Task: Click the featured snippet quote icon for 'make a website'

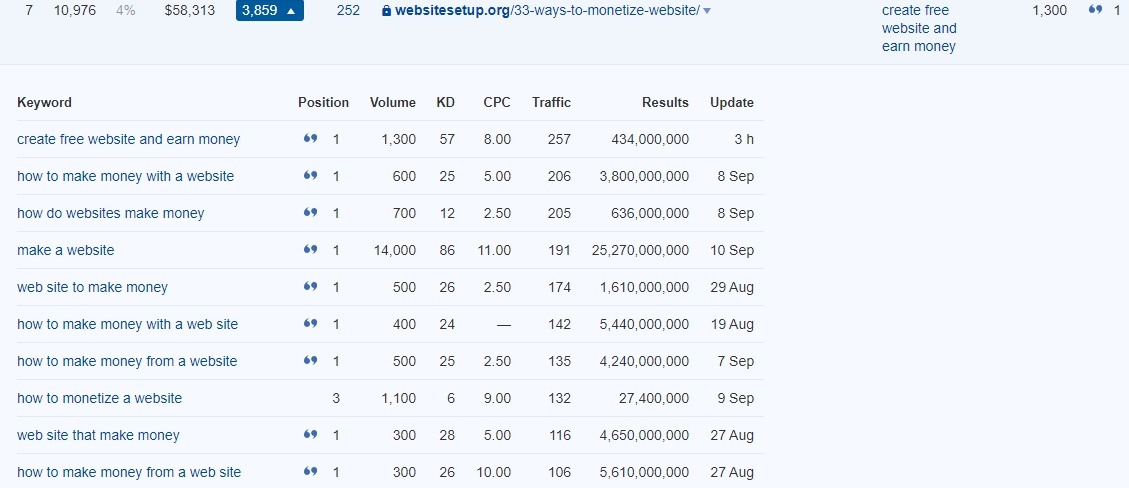Action: coord(310,249)
